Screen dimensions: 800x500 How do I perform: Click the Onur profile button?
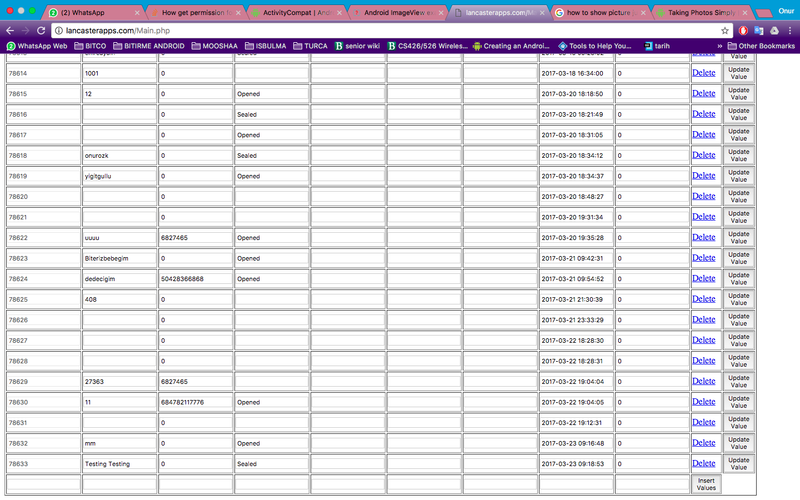click(x=786, y=11)
